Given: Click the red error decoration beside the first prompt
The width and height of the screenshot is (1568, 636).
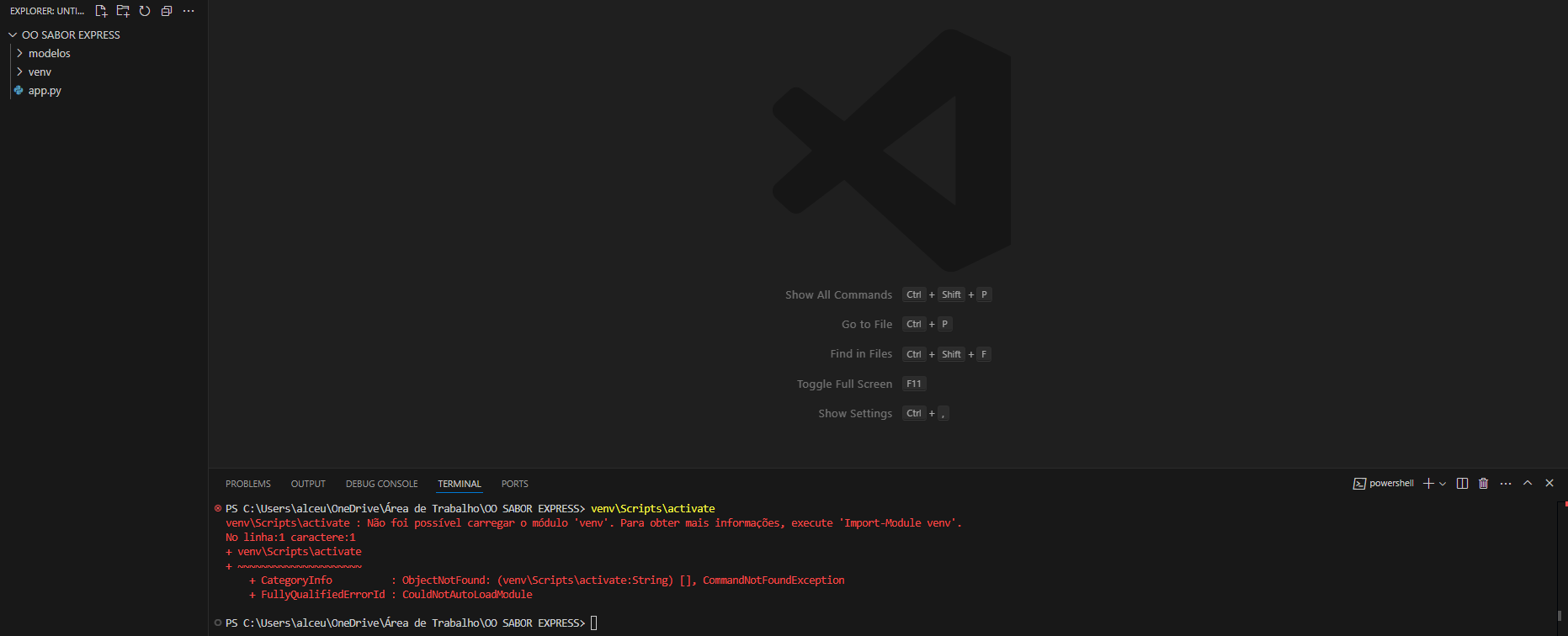Looking at the screenshot, I should pyautogui.click(x=218, y=508).
